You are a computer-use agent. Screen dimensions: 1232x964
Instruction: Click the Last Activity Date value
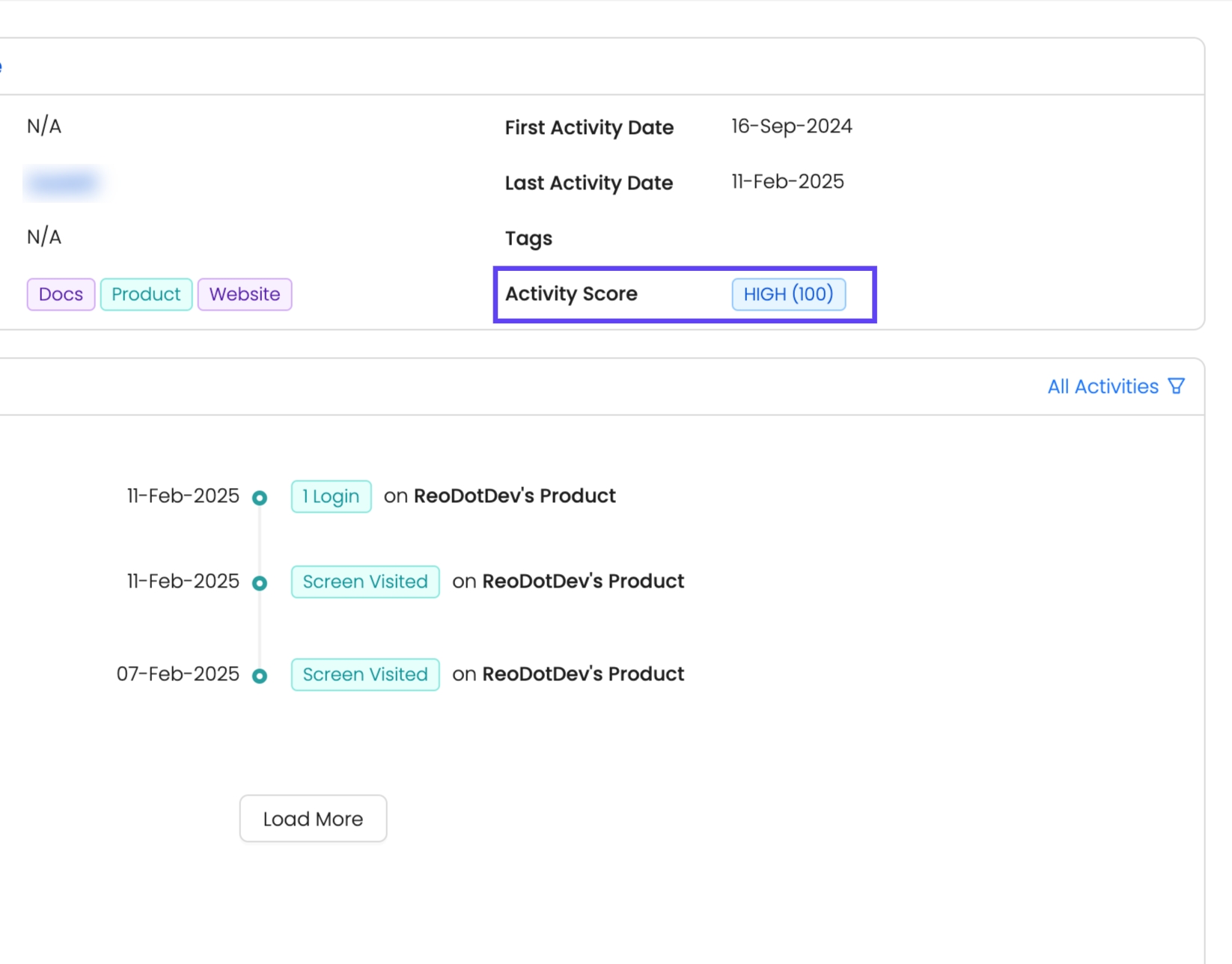(x=787, y=182)
